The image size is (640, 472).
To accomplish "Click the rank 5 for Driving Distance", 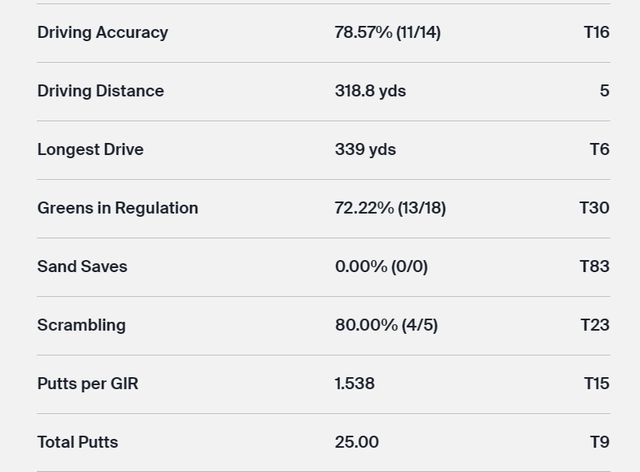I will click(x=604, y=91).
